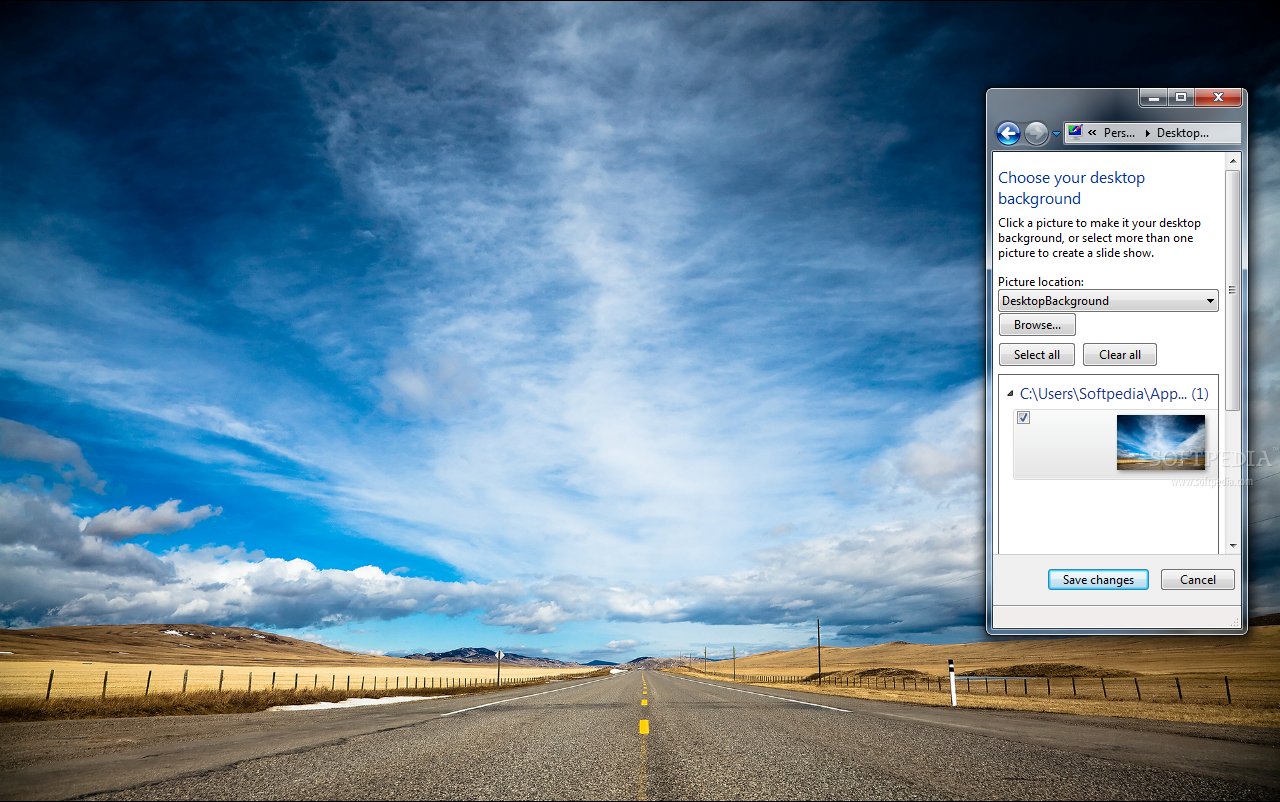The width and height of the screenshot is (1280, 802).
Task: Click the C:\Users\Softpedia\App... group header
Action: pos(1114,394)
